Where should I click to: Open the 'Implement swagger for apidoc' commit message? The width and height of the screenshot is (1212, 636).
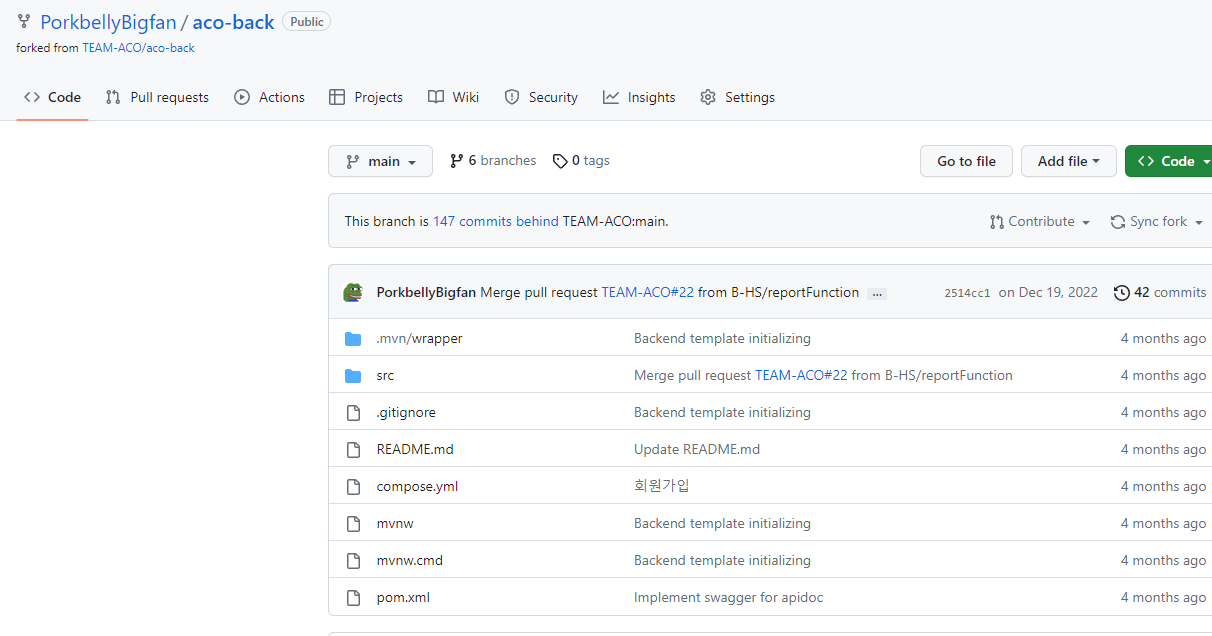coord(729,598)
